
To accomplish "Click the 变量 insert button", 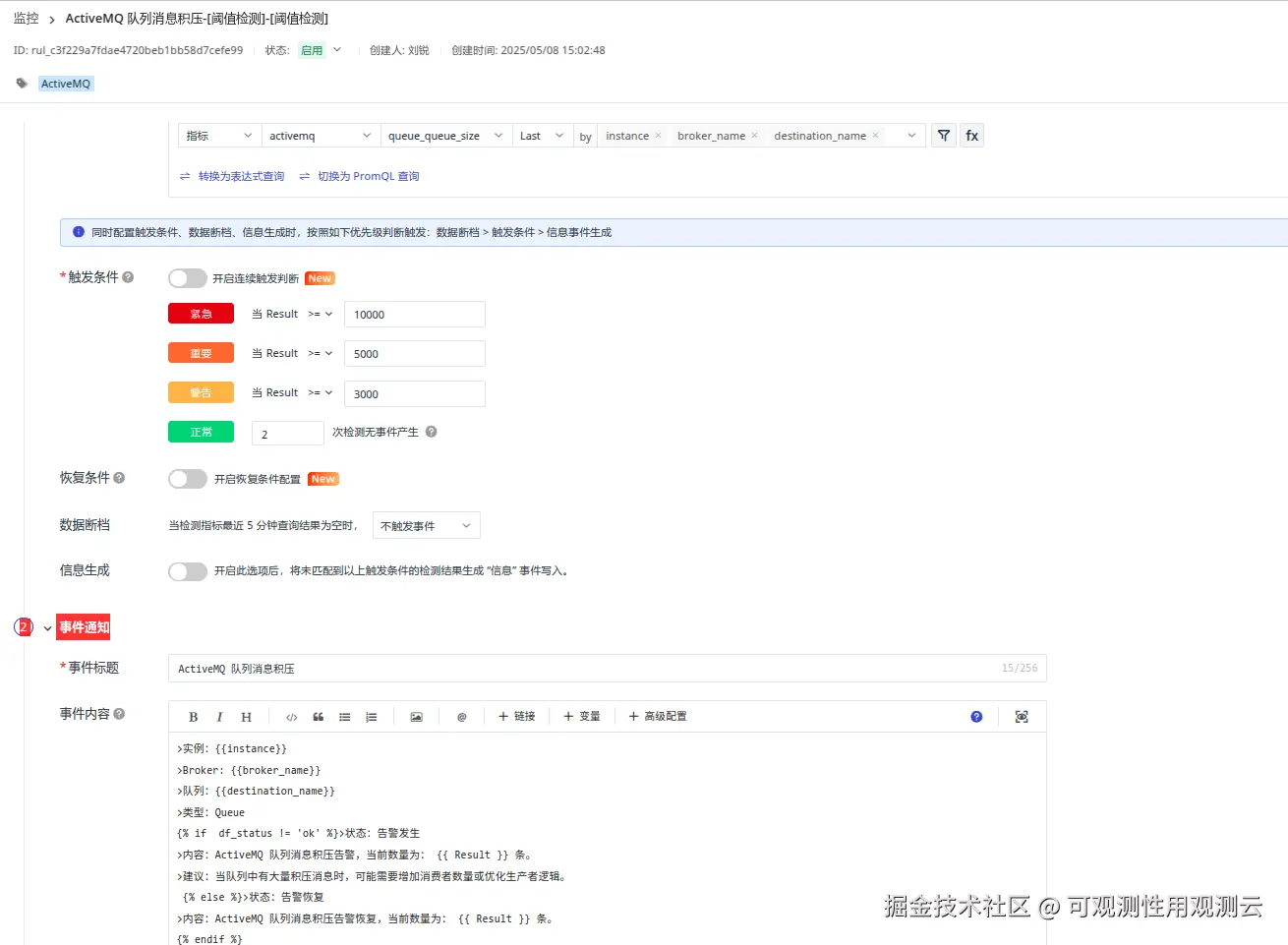I will pos(582,717).
